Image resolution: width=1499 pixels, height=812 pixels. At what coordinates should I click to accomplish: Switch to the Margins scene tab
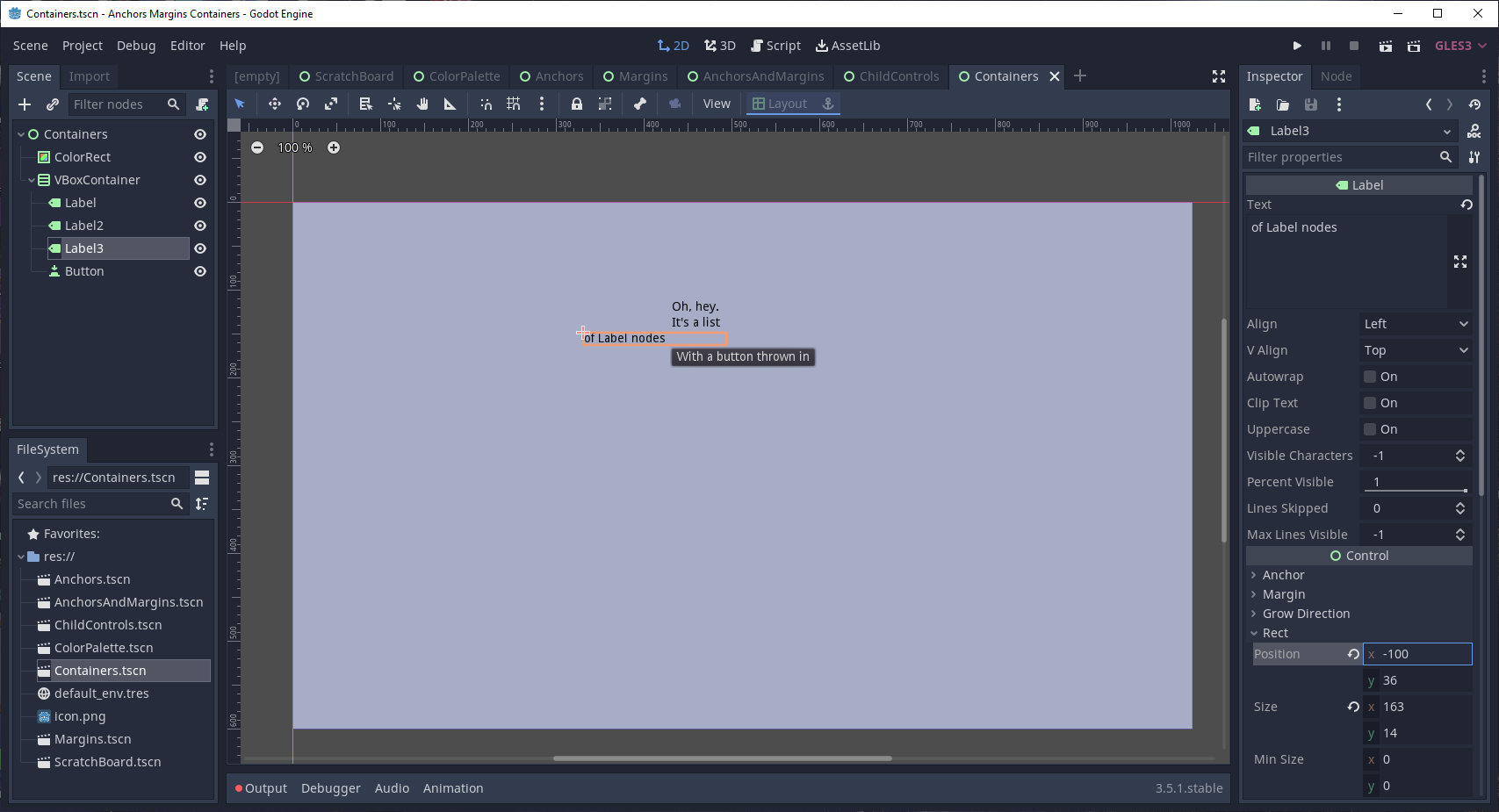(636, 76)
